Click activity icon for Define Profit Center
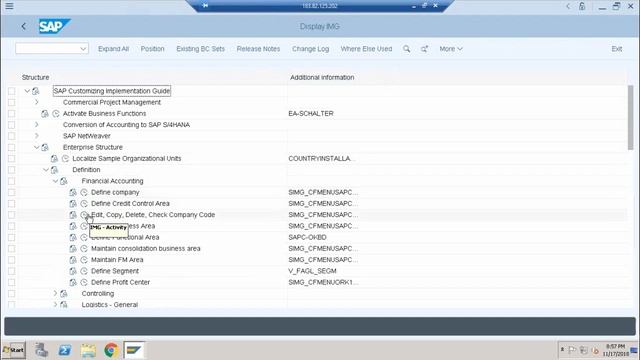 pos(84,282)
